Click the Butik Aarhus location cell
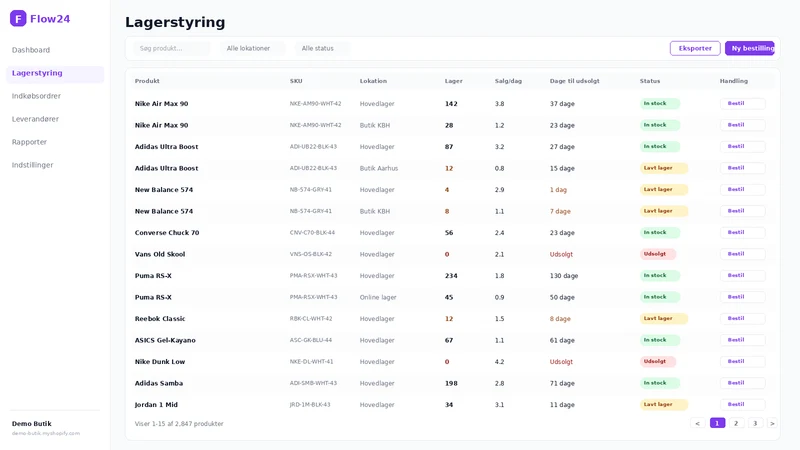The image size is (800, 450). click(379, 168)
